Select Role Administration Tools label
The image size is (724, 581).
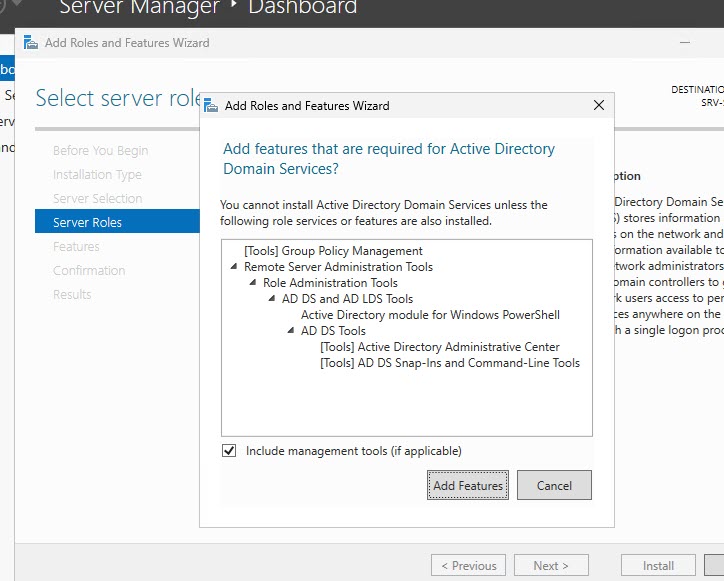[x=330, y=283]
